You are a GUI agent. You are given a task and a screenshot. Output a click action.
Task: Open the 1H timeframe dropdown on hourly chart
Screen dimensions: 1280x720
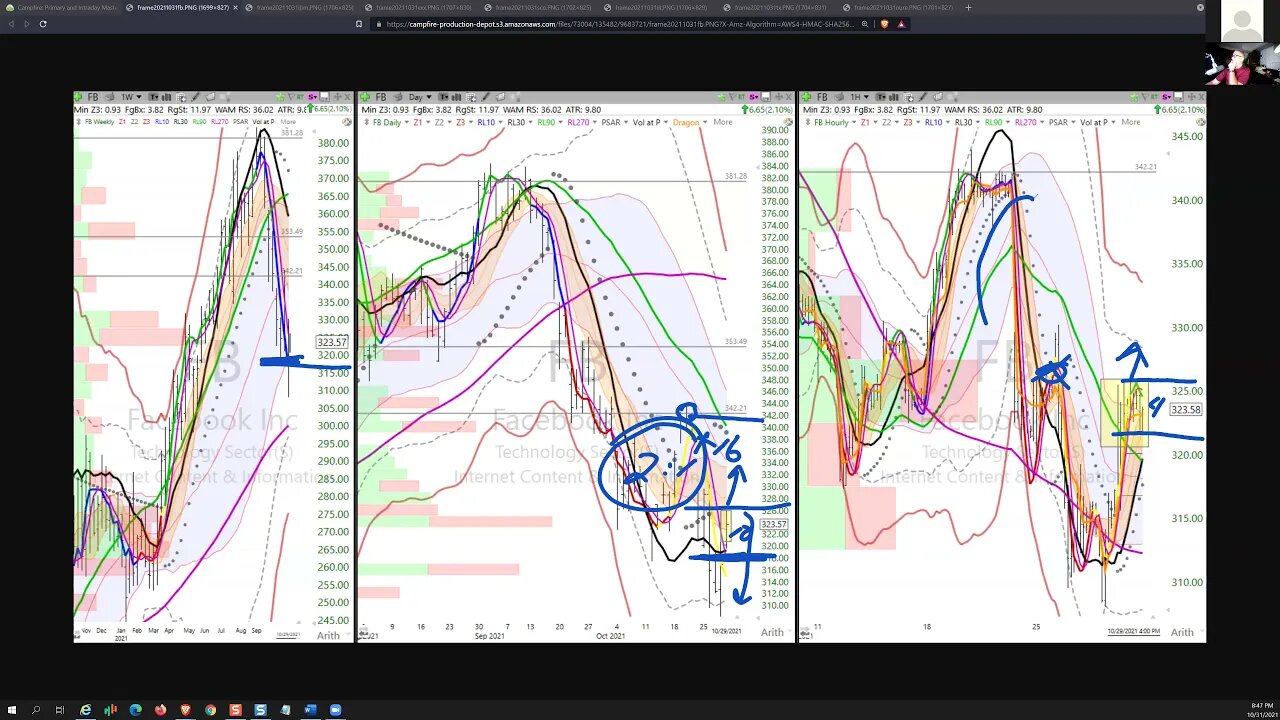point(859,97)
